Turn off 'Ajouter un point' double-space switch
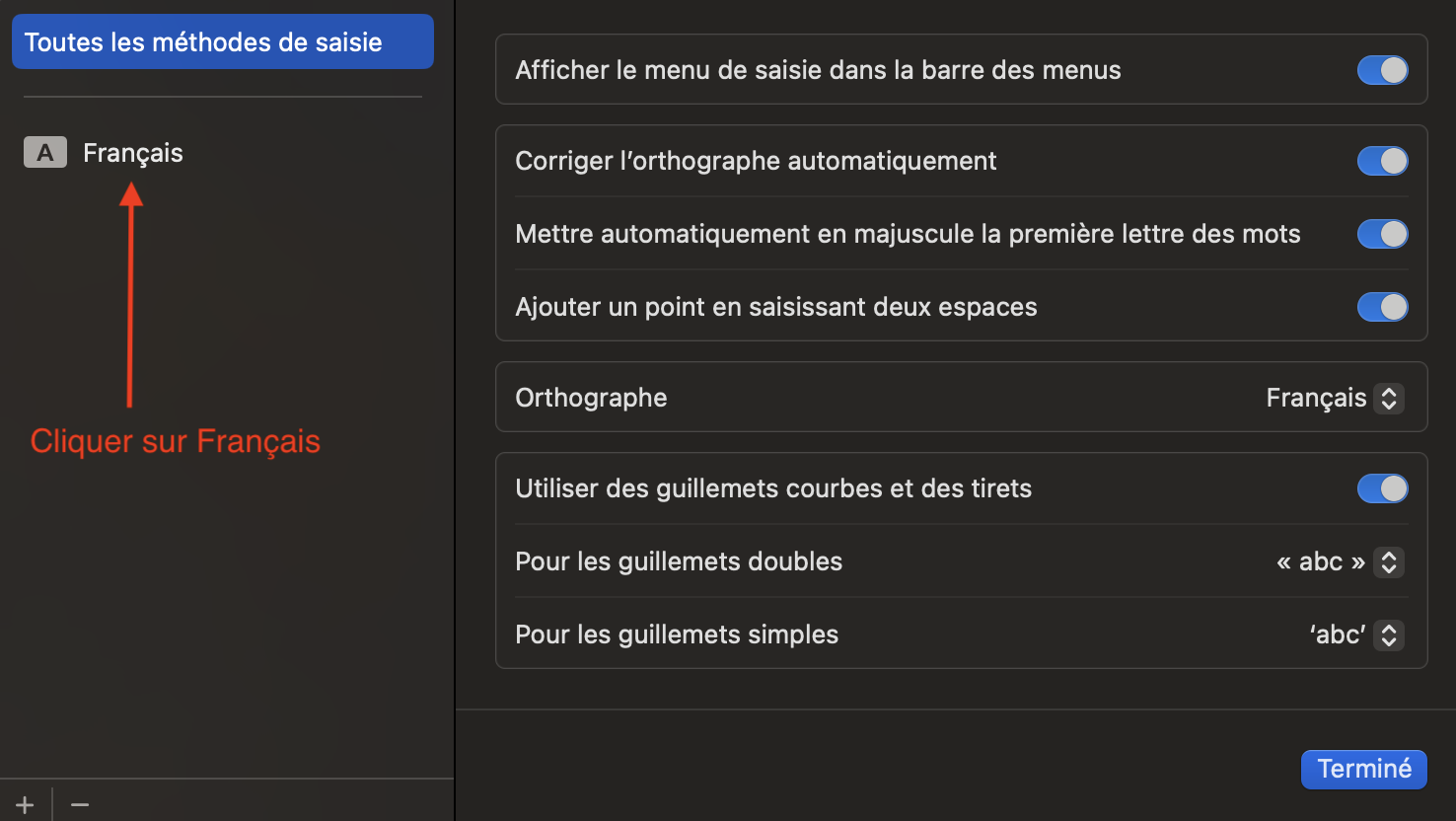The width and height of the screenshot is (1456, 821). (1382, 307)
